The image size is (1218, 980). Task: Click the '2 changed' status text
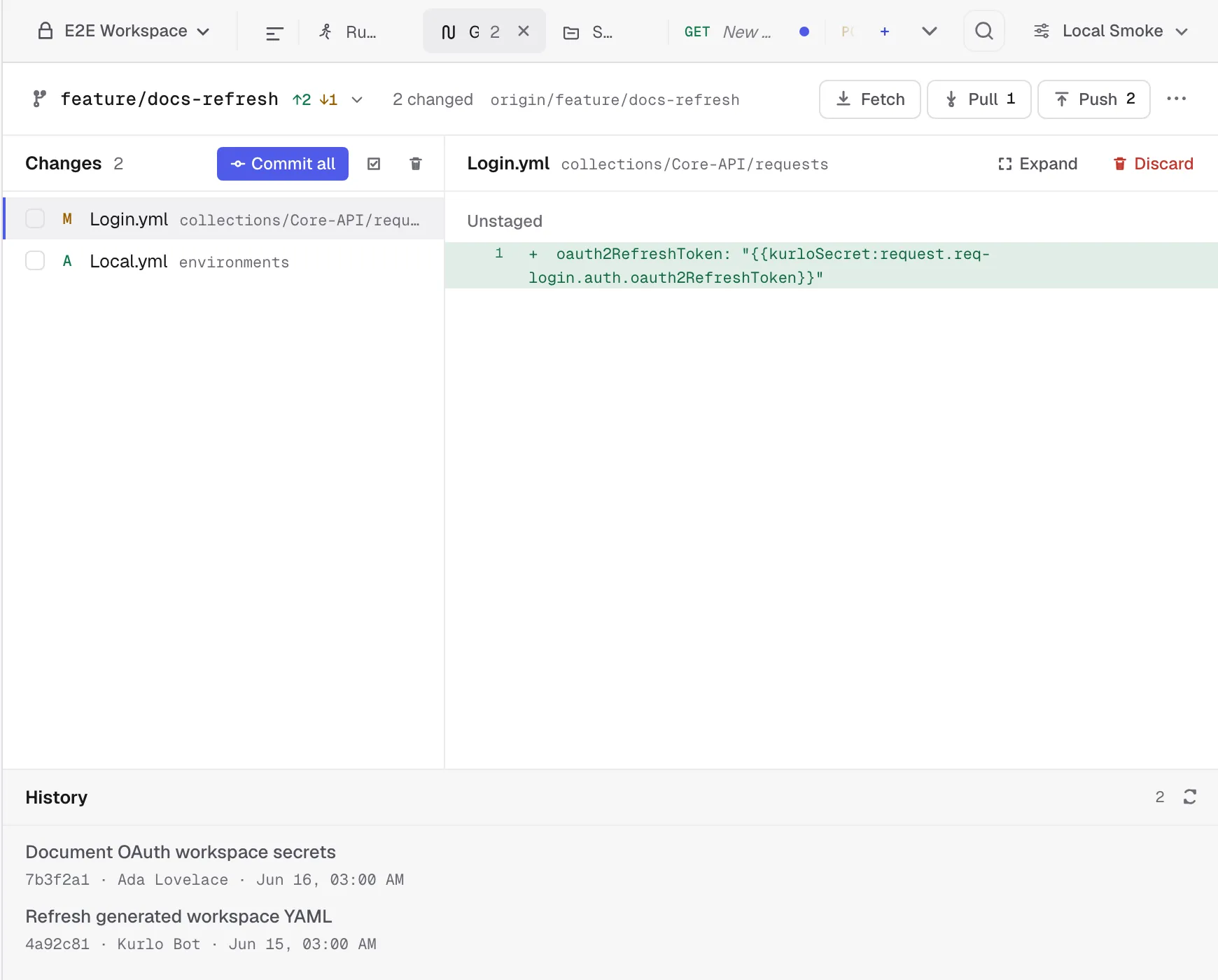click(x=433, y=99)
